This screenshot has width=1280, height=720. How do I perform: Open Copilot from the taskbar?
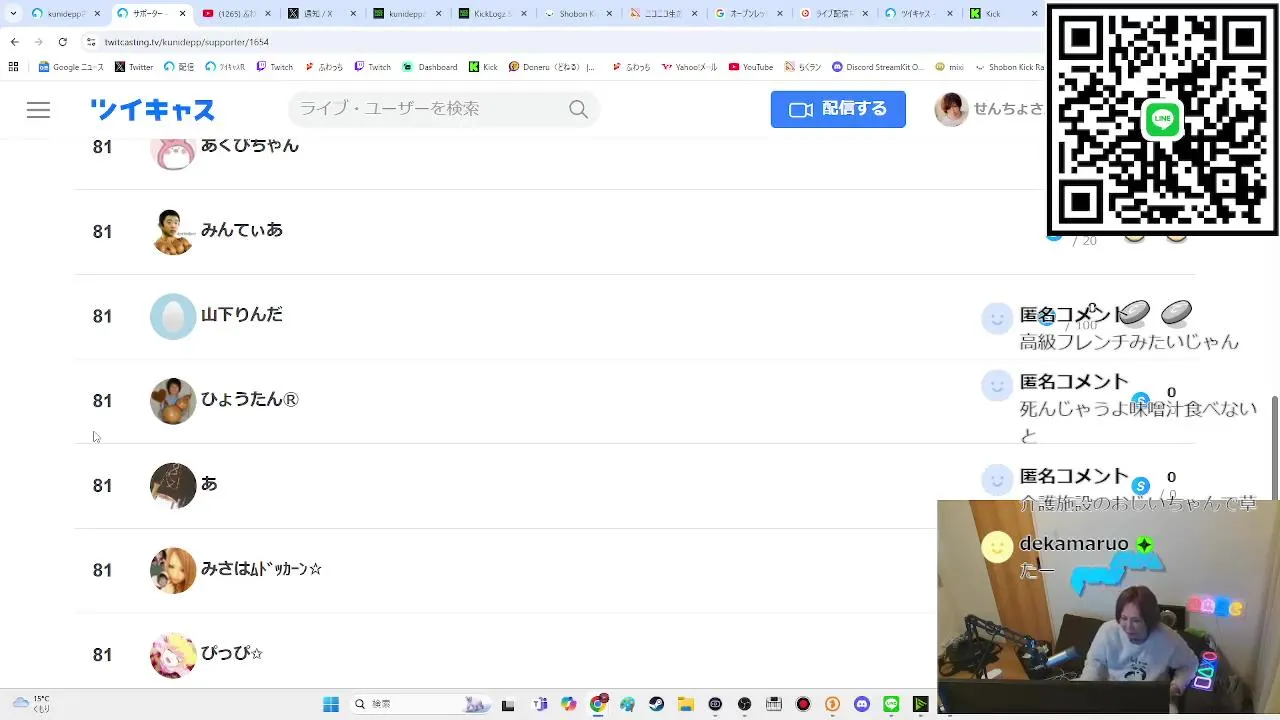click(569, 704)
